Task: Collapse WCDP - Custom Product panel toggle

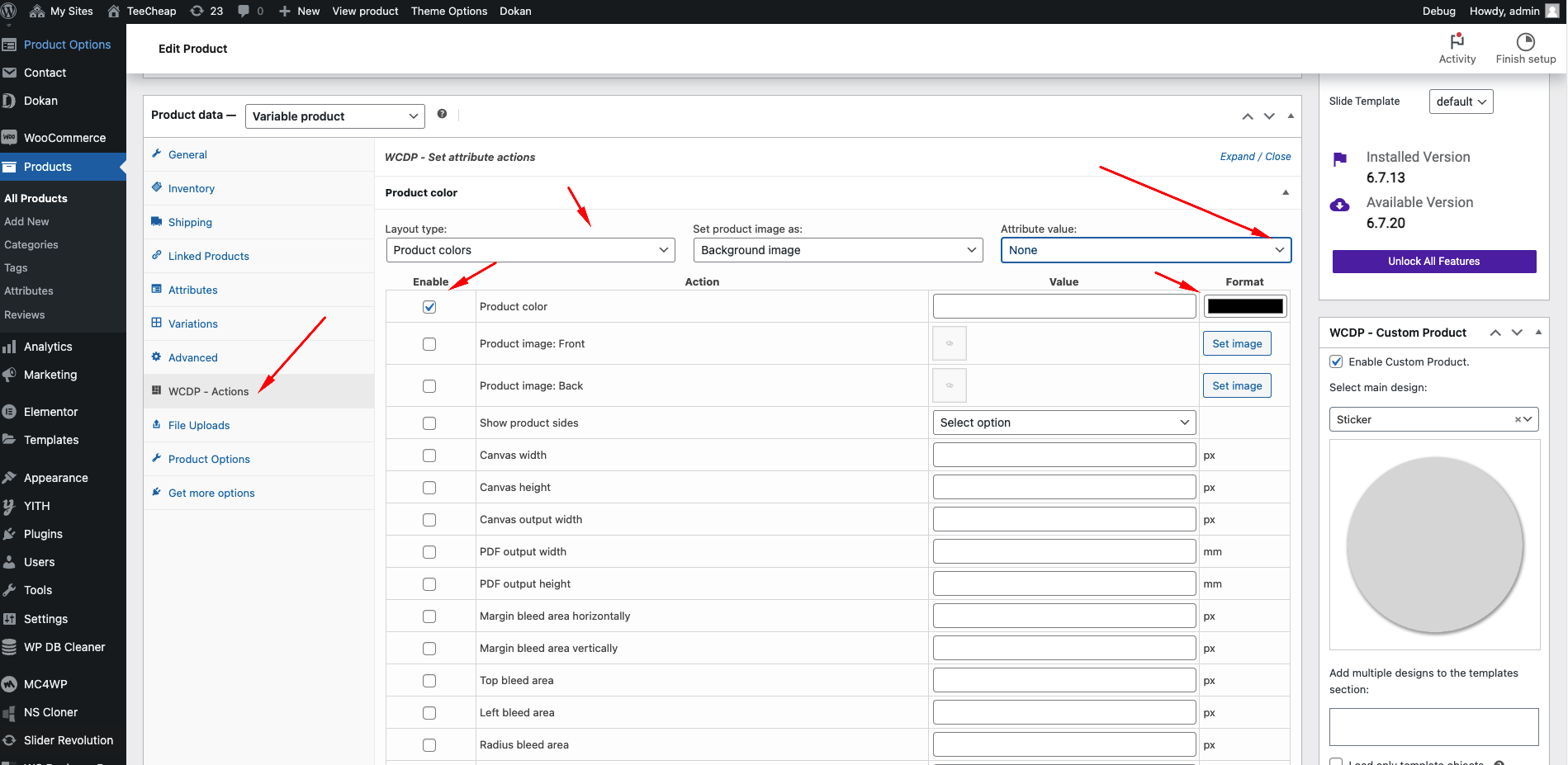Action: 1538,332
